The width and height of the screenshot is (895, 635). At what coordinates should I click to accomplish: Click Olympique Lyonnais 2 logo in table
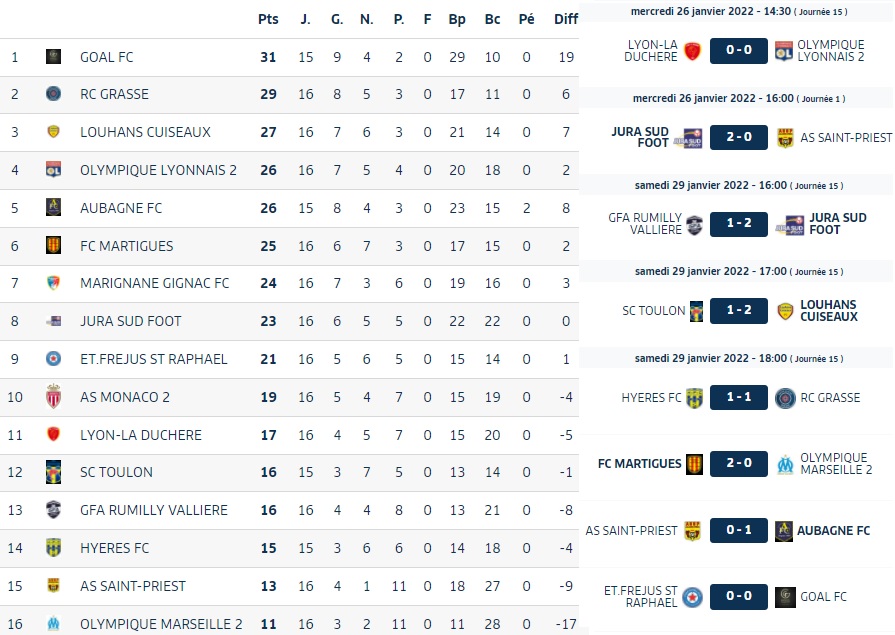53,170
